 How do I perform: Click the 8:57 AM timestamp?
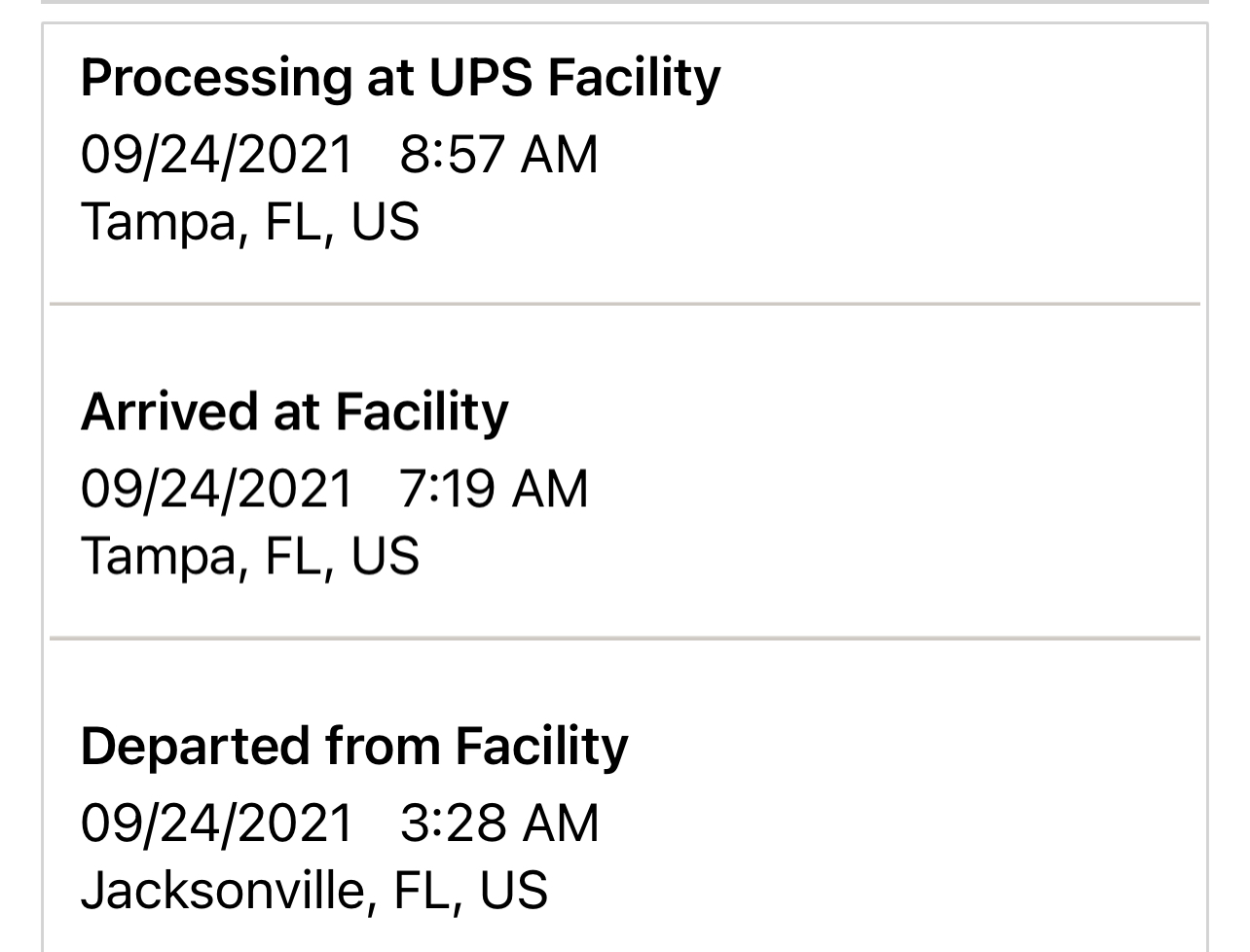coord(498,155)
